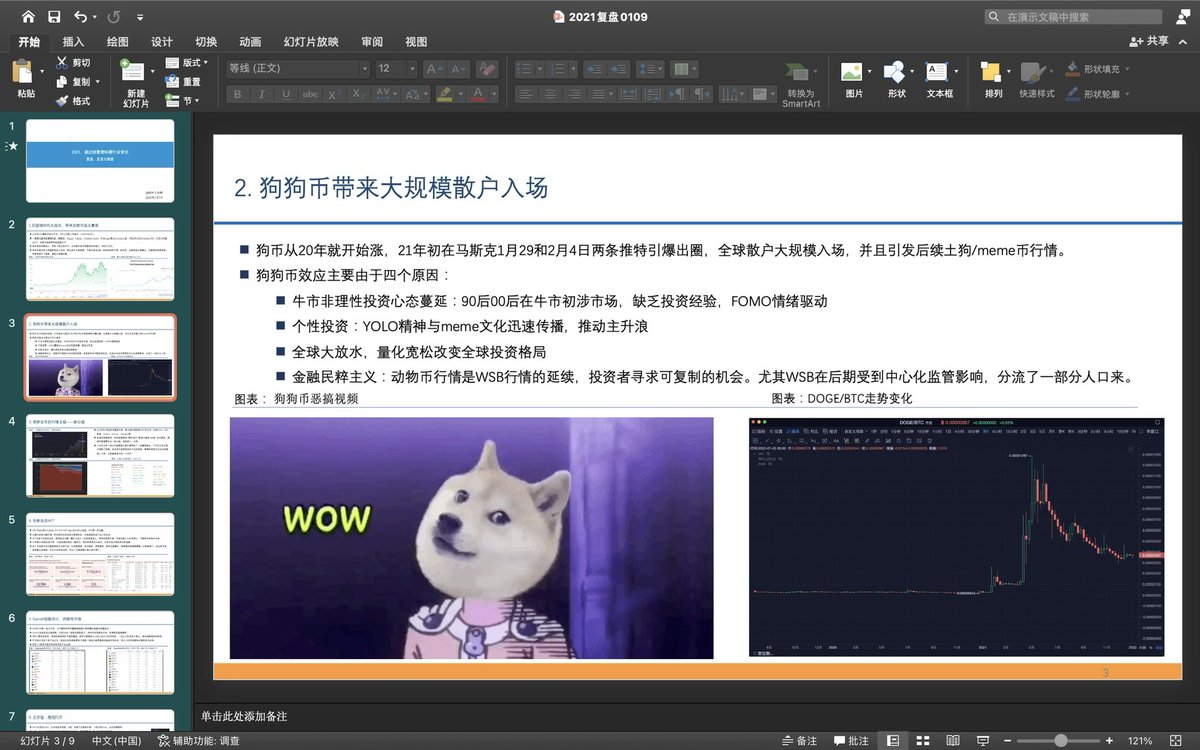Switch to 幻灯片放映 tab
This screenshot has width=1200, height=750.
pos(311,41)
